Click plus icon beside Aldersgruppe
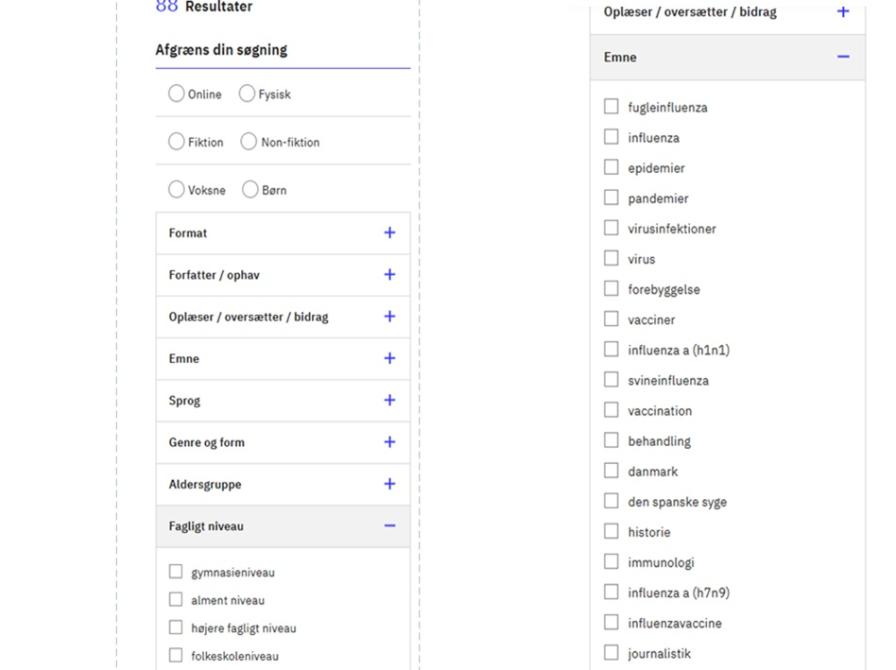 click(x=389, y=484)
